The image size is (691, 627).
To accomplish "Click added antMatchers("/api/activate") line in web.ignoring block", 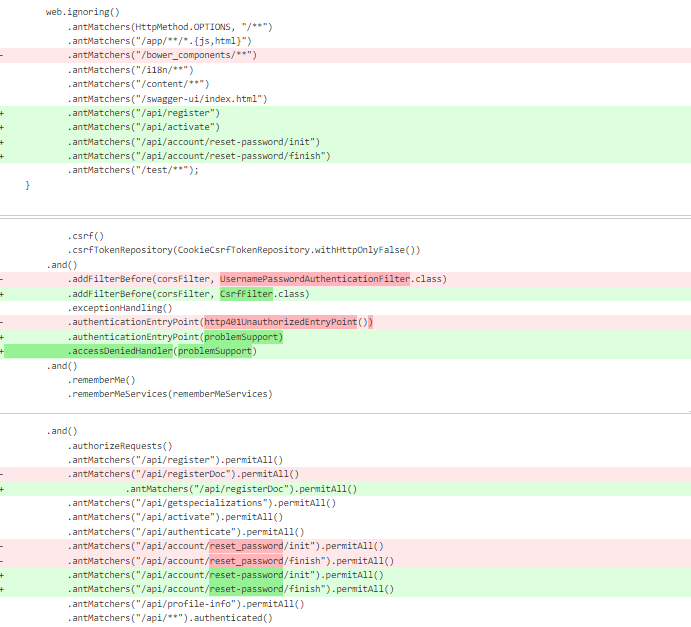I will 346,127.
